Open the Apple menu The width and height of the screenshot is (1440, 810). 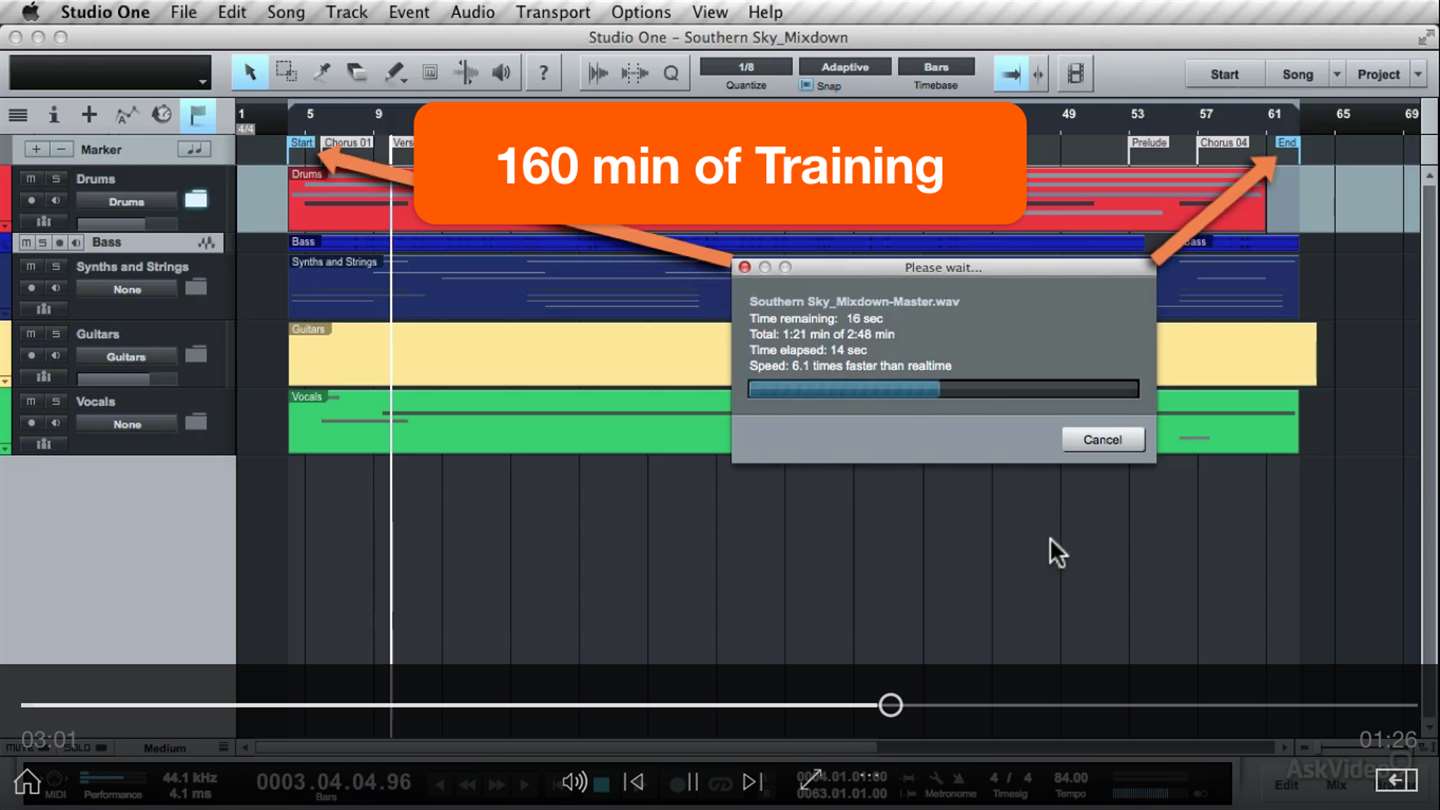29,12
